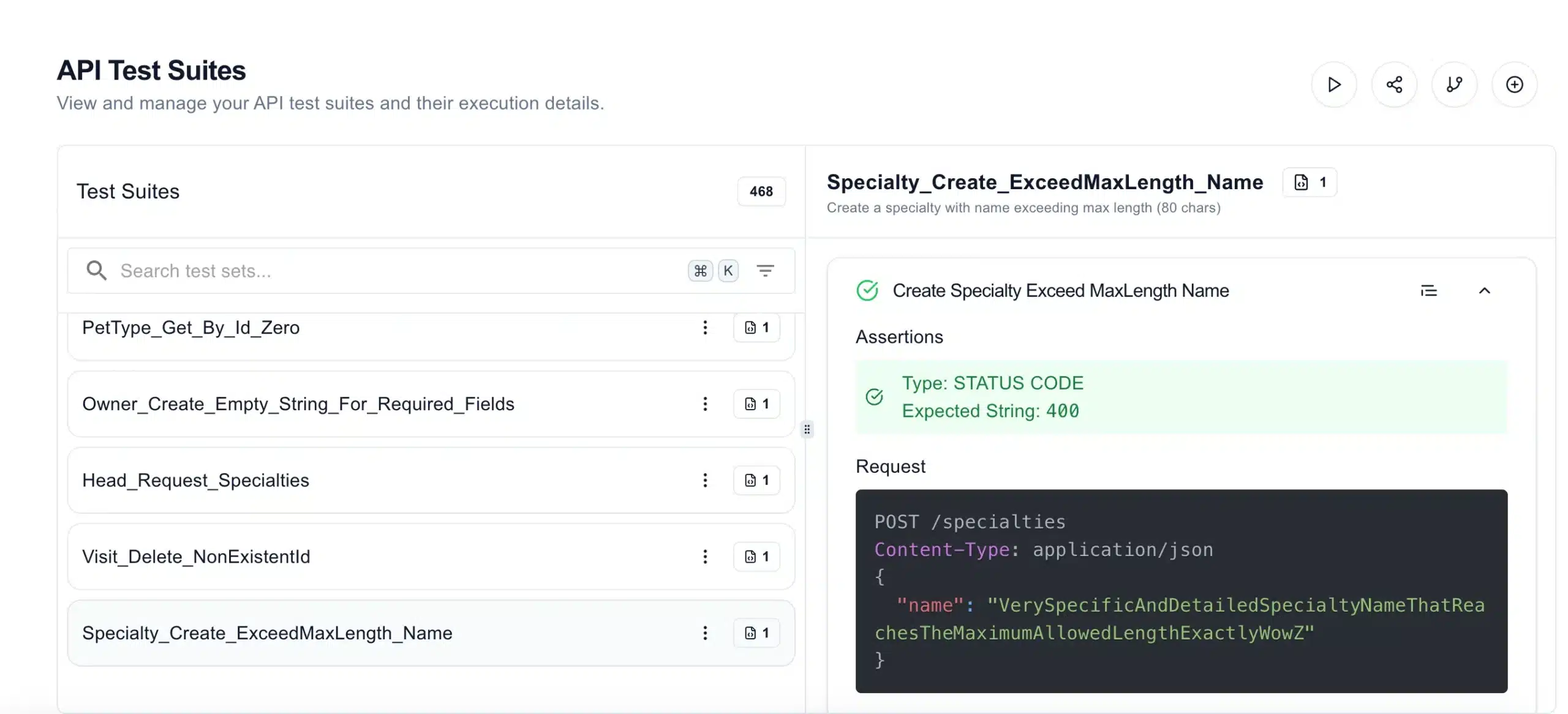Open kebab menu for Head_Request_Specialties
Image resolution: width=1568 pixels, height=714 pixels.
705,480
